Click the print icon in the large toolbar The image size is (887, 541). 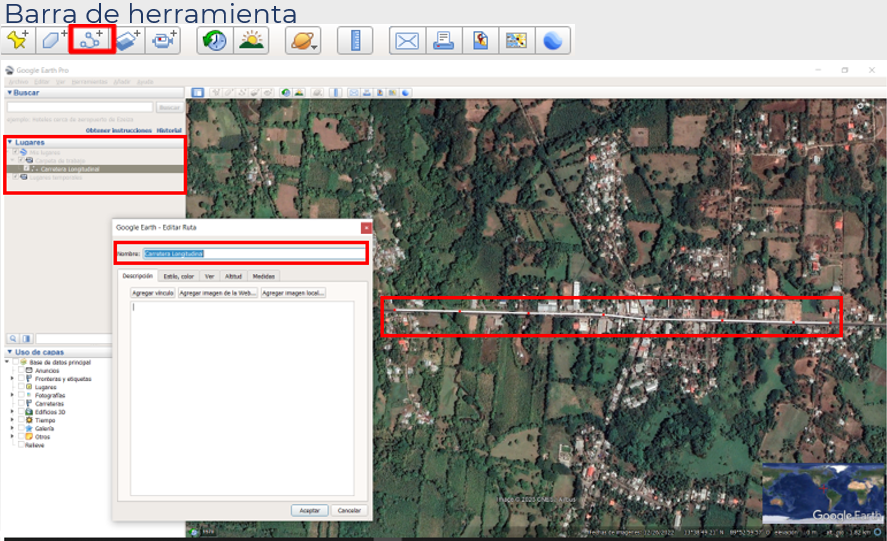(443, 41)
